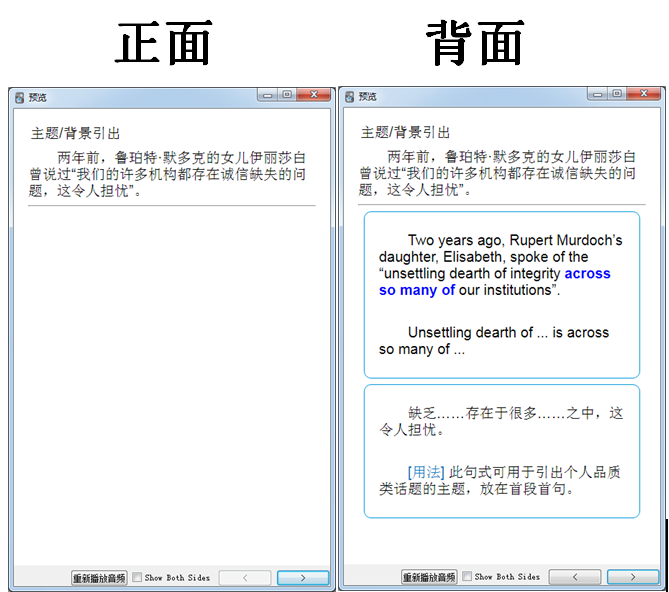Click 'Unsettling dearth of ... is across' pattern text
The image size is (669, 592).
pyautogui.click(x=494, y=341)
